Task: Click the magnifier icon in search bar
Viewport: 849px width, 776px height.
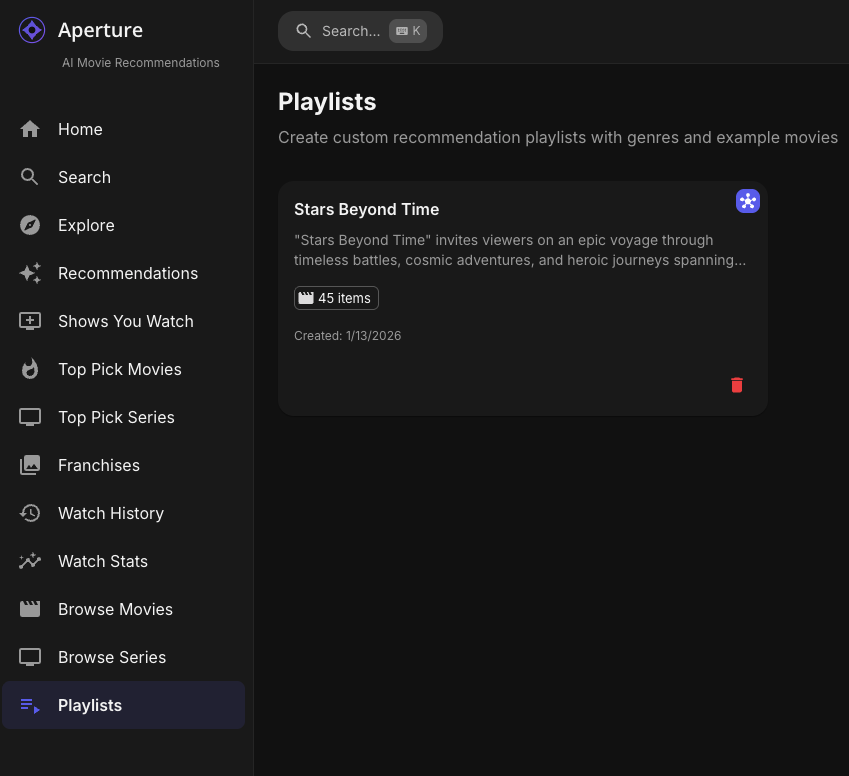Action: pyautogui.click(x=304, y=31)
